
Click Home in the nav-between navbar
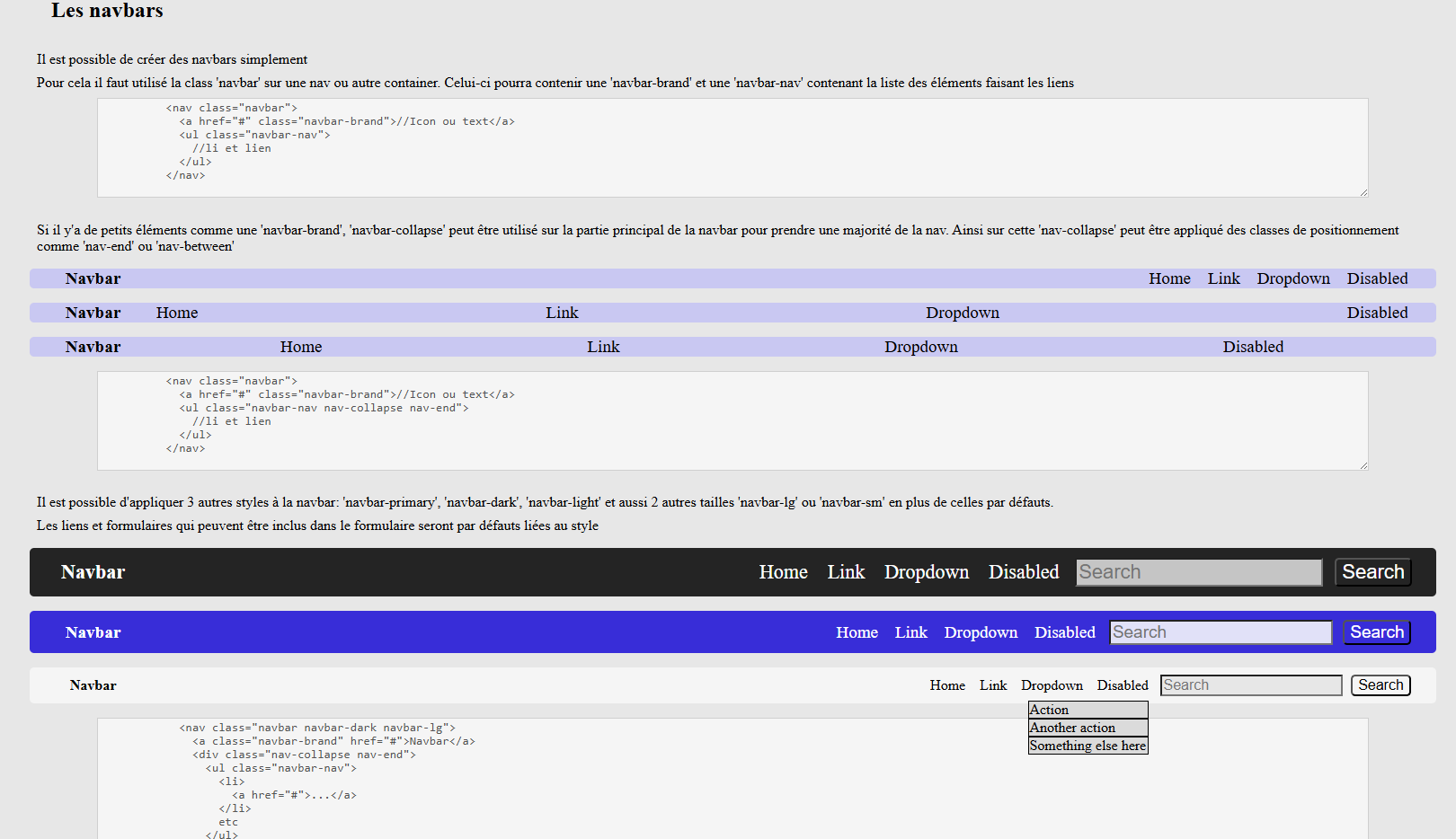pos(176,313)
